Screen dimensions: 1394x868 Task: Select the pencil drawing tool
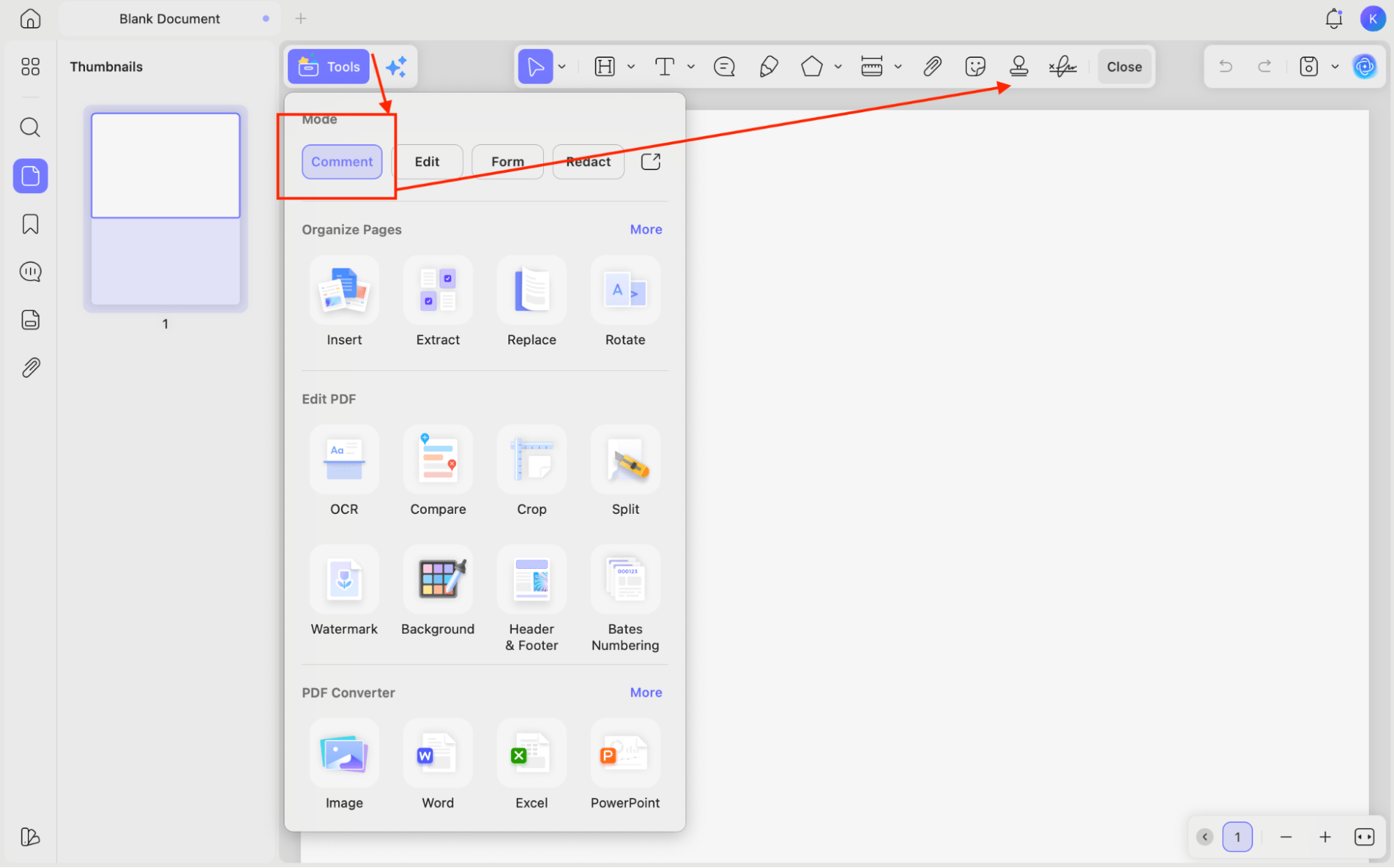(768, 67)
